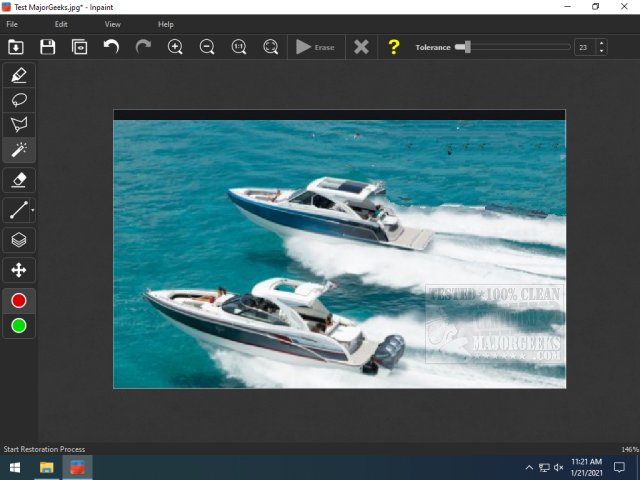Choose the red mask color
The height and width of the screenshot is (480, 640).
point(19,300)
